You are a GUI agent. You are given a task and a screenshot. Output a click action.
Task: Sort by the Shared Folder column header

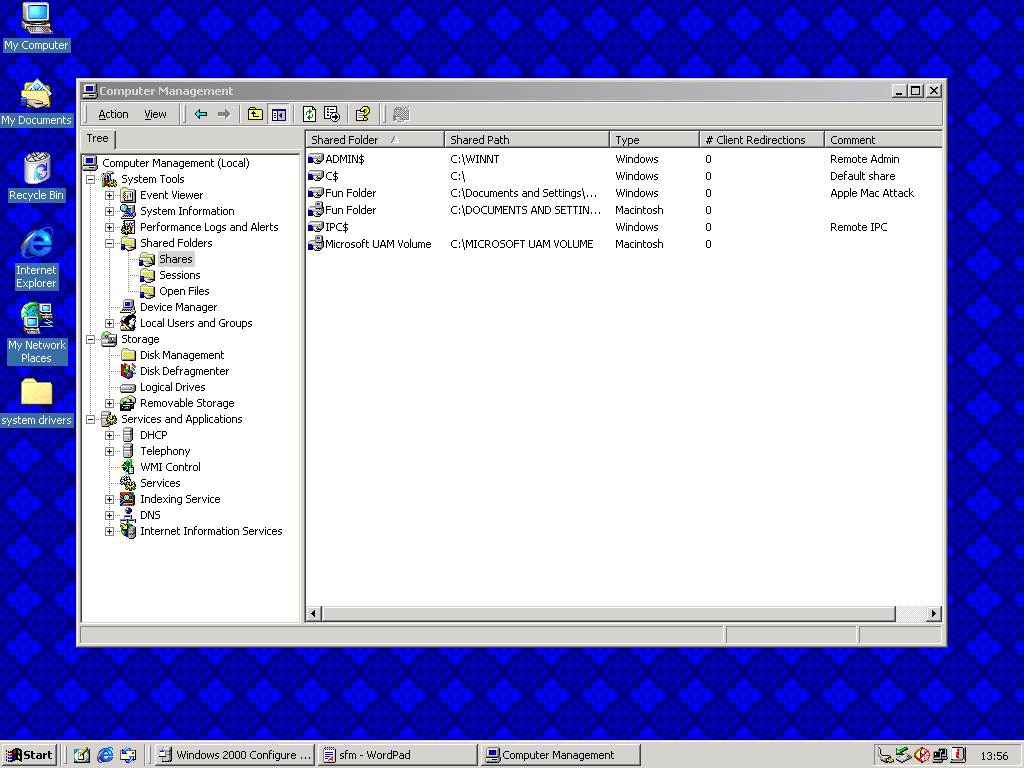[x=375, y=140]
